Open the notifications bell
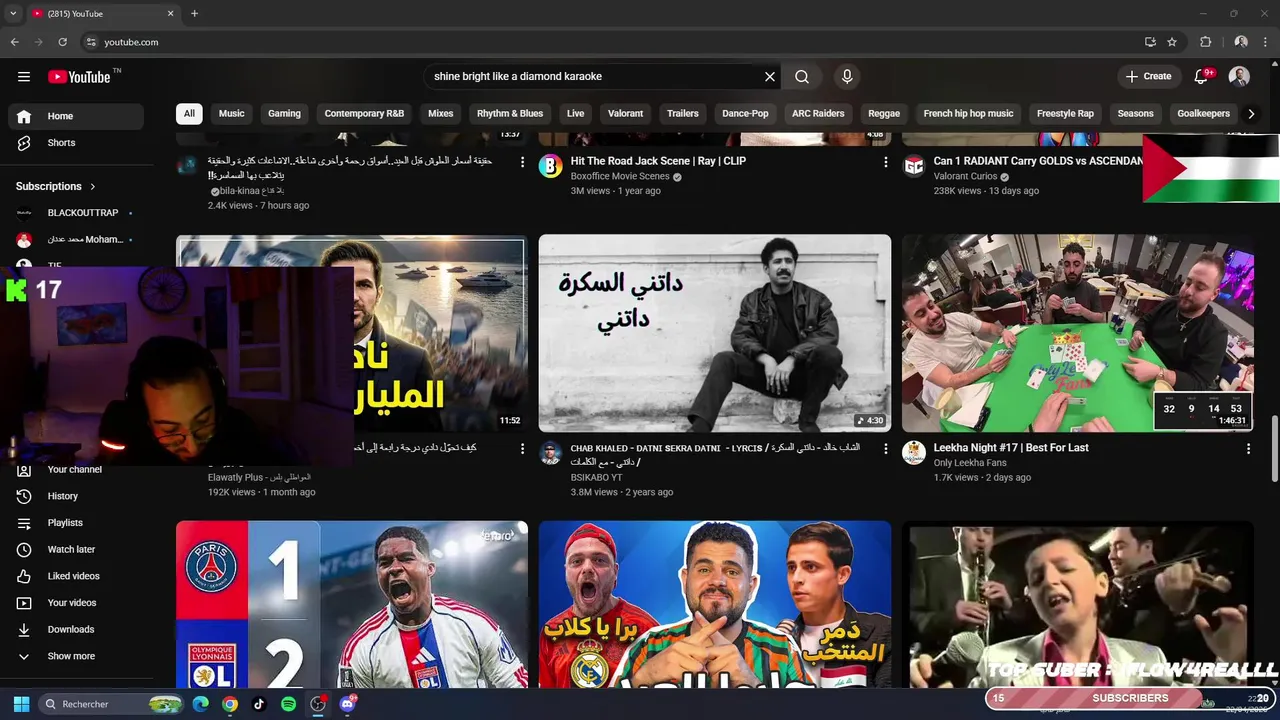This screenshot has height=720, width=1280. (1202, 76)
